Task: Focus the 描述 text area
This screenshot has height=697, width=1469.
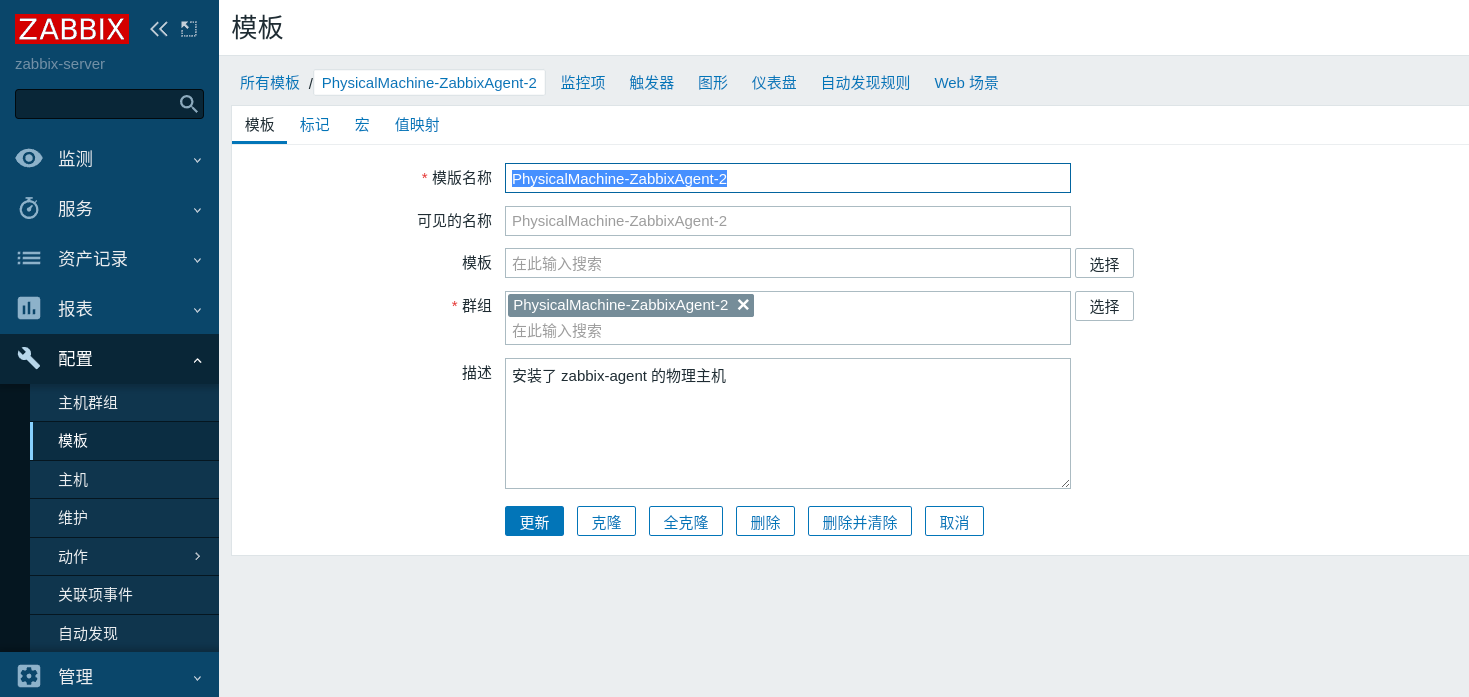Action: (788, 423)
